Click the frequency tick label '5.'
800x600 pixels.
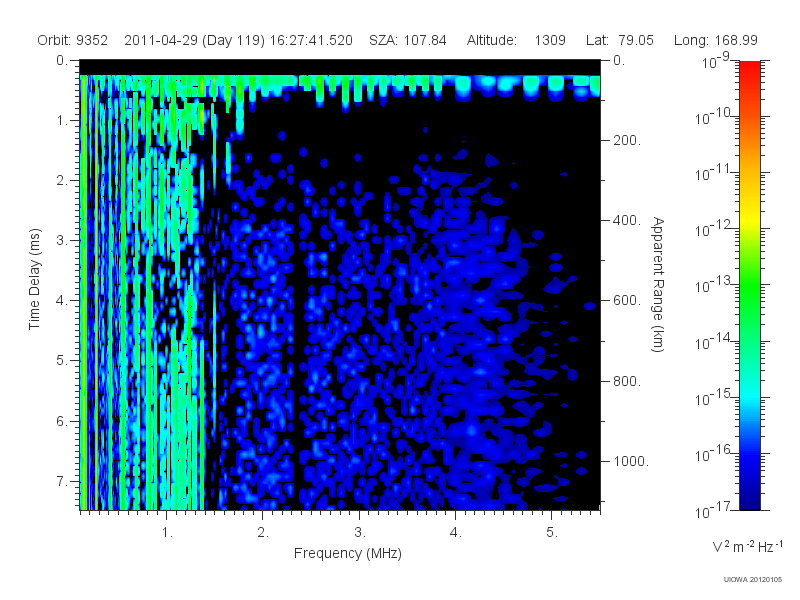point(552,533)
